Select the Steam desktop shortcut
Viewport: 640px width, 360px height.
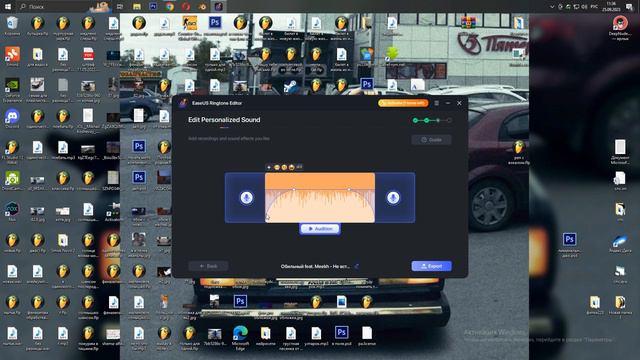coord(291,86)
